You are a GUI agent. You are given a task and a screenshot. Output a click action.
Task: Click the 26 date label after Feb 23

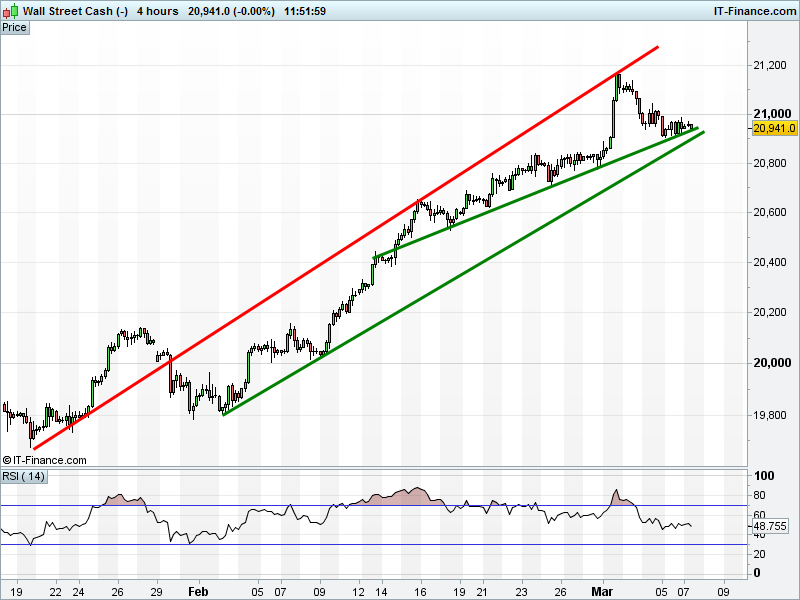(561, 592)
